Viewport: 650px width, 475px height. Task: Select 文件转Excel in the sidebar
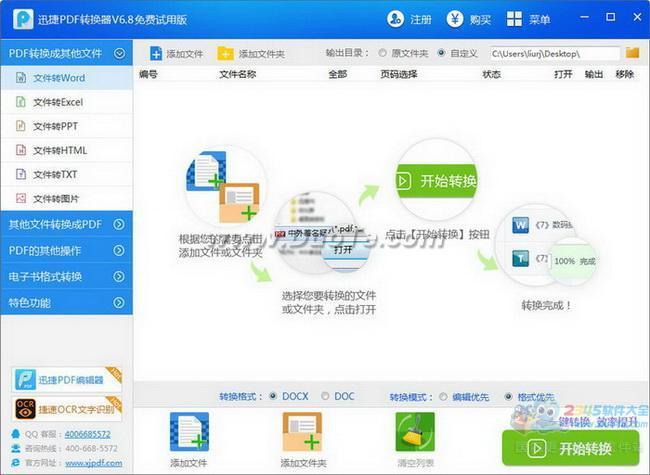(57, 102)
